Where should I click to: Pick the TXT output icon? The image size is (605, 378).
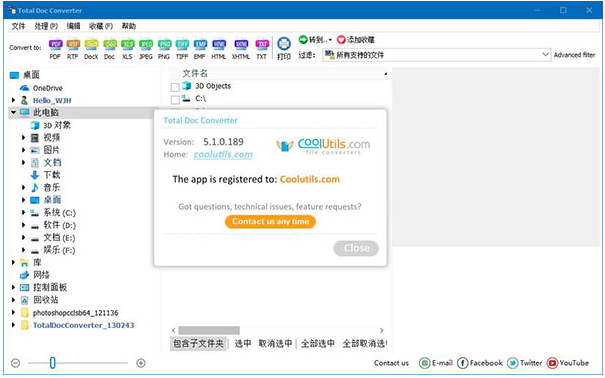coord(262,45)
